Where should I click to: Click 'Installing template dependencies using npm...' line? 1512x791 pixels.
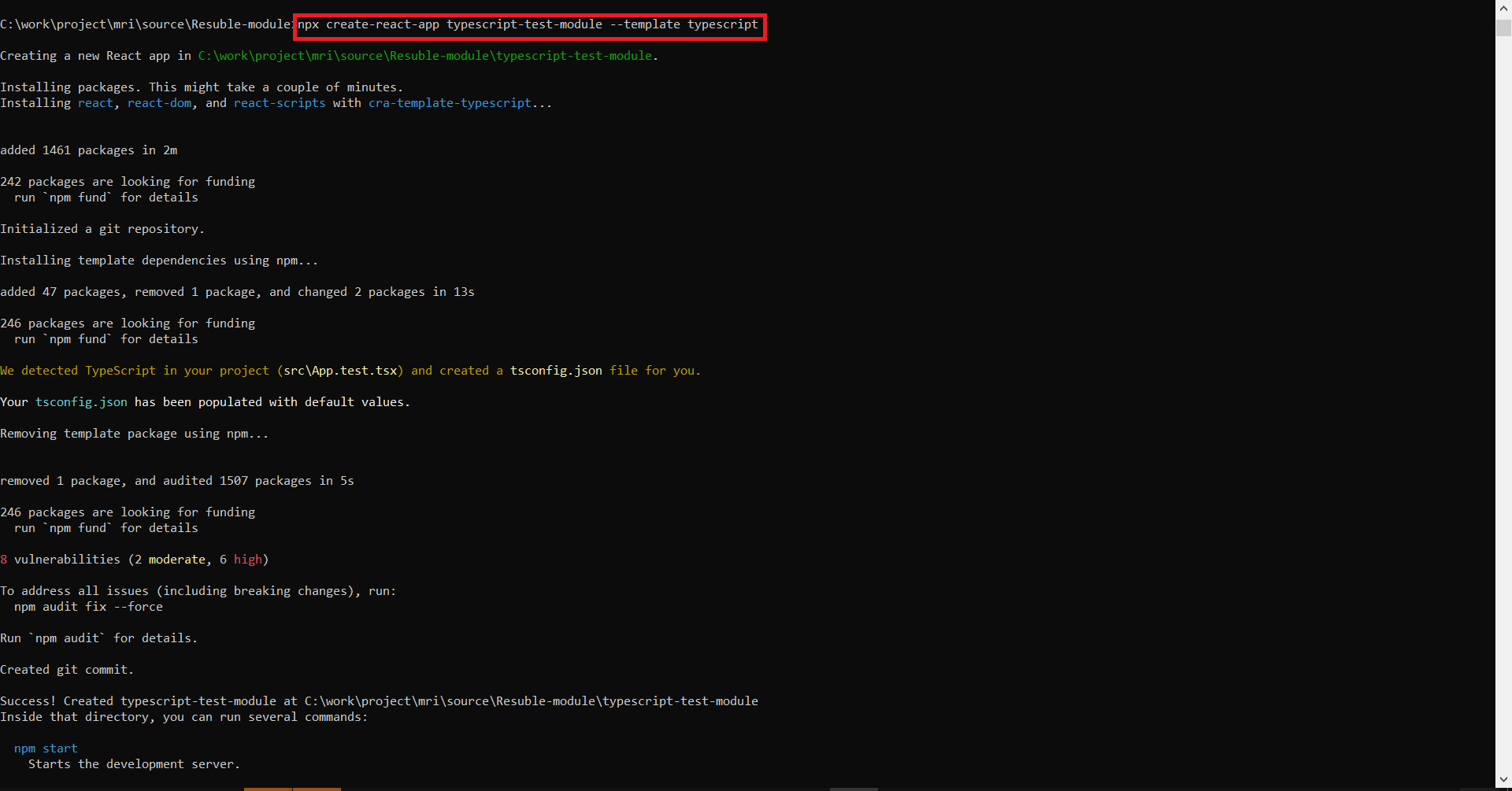tap(159, 261)
